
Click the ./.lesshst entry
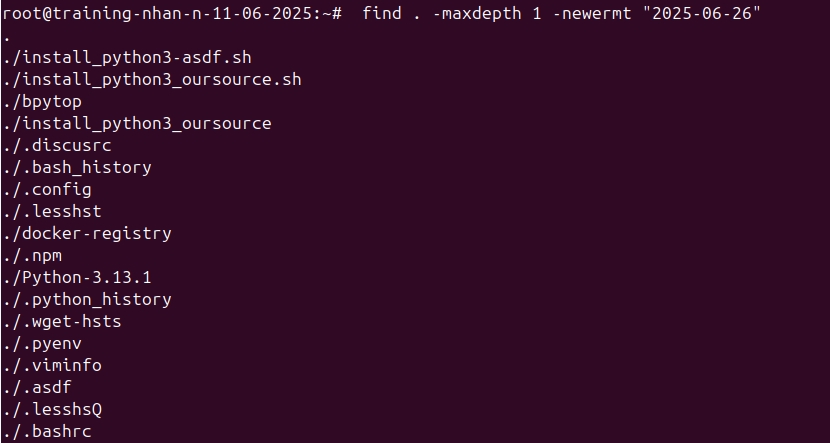52,211
